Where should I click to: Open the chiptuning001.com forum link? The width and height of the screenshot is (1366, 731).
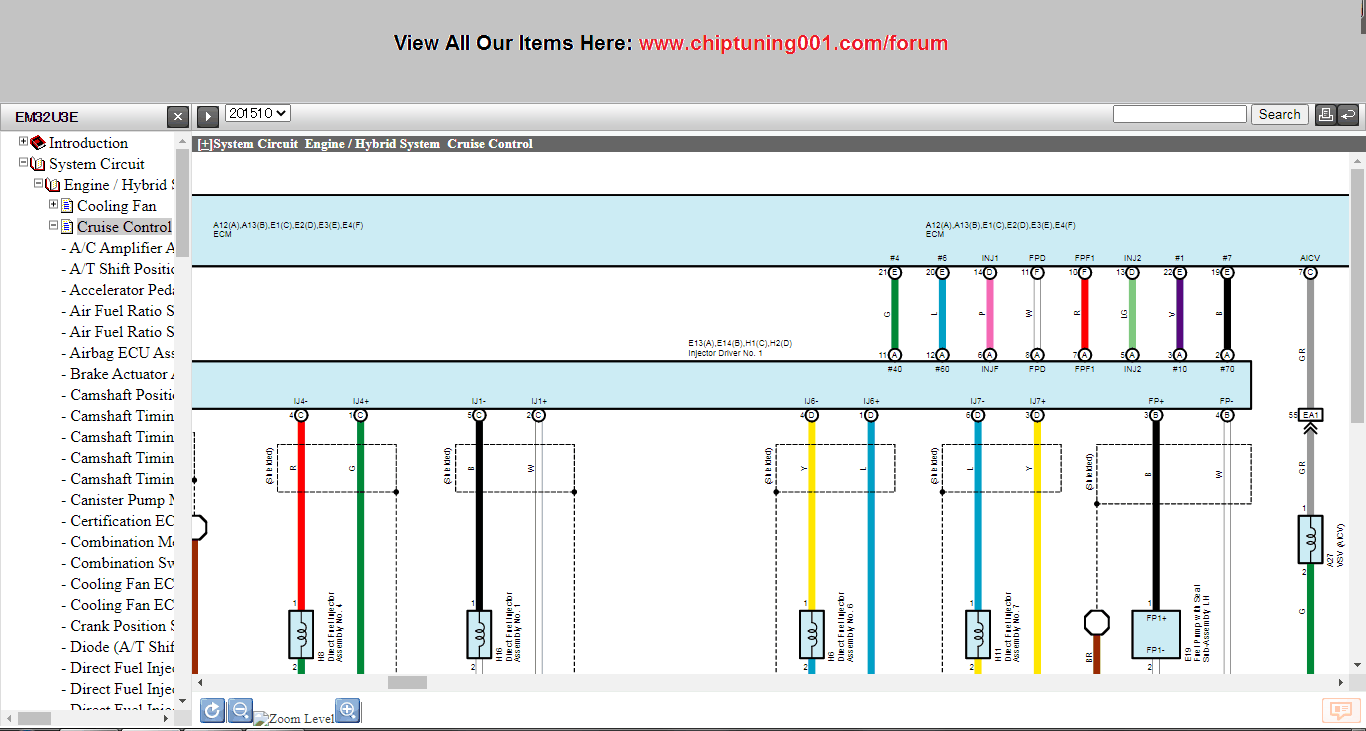pos(793,43)
